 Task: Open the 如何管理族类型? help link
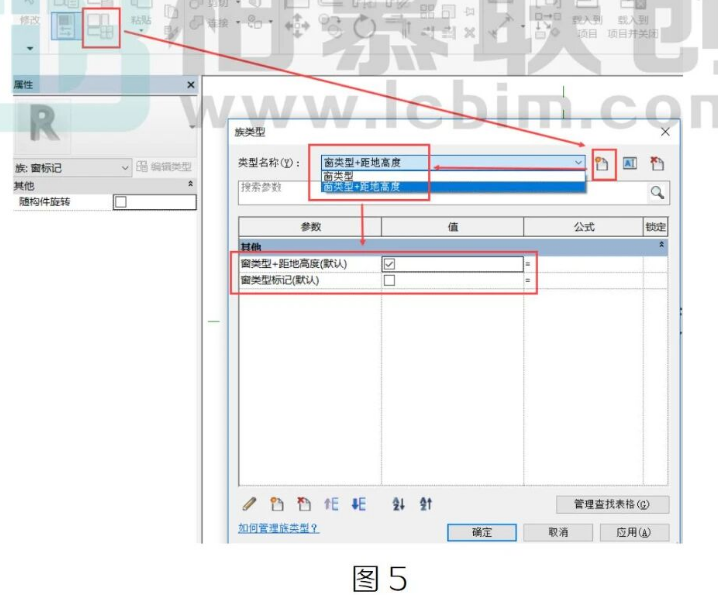(x=278, y=528)
